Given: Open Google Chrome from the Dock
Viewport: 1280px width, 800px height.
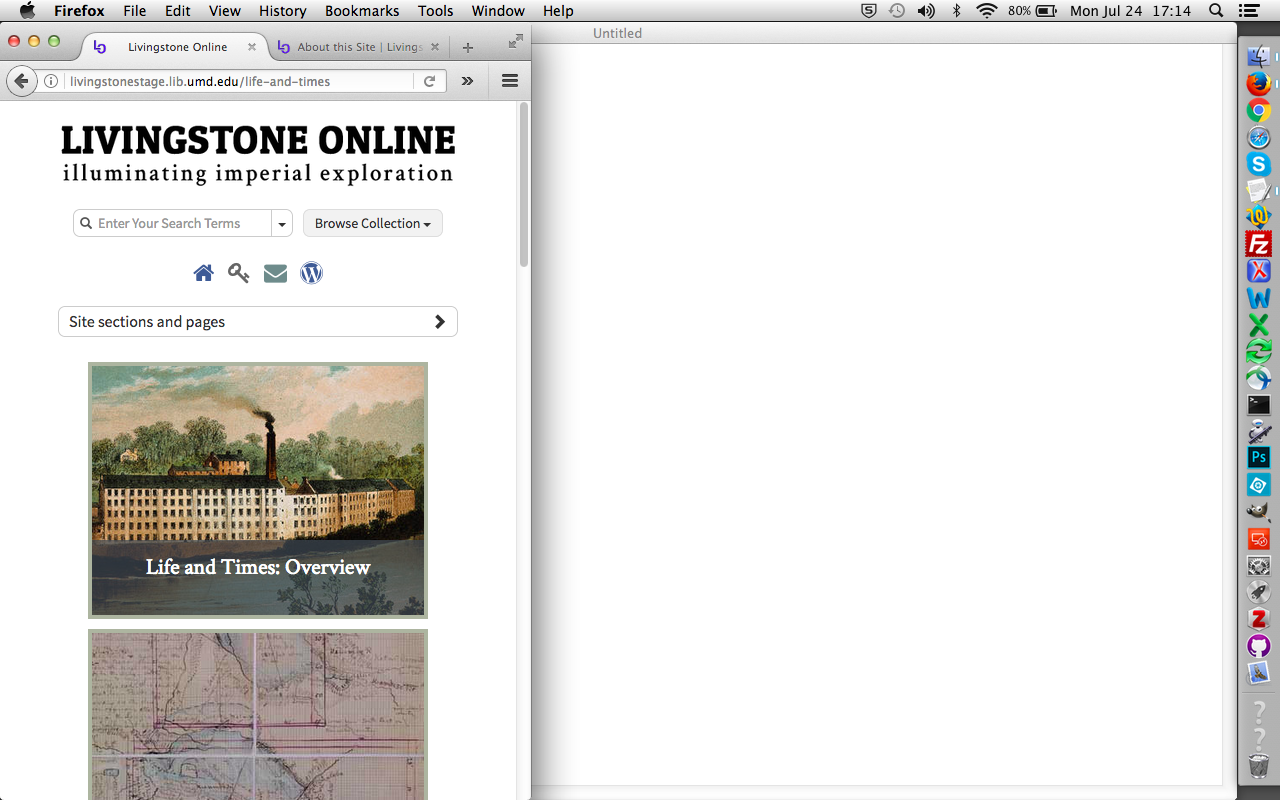Looking at the screenshot, I should tap(1259, 110).
